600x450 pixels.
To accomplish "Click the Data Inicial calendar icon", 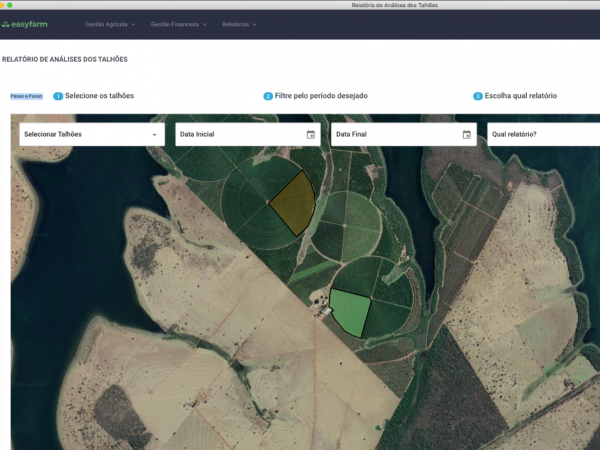I will [310, 134].
